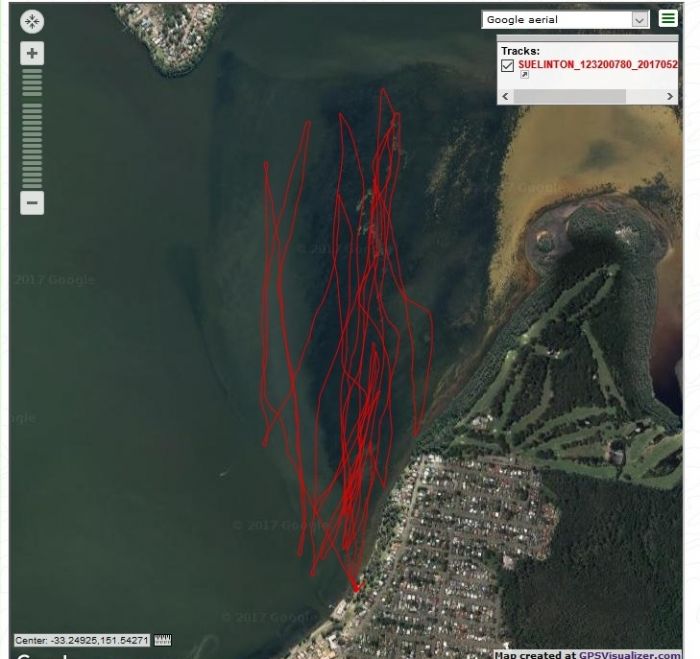Uncheck the SUELINTON track visibility checkbox
The image size is (700, 659).
click(507, 65)
